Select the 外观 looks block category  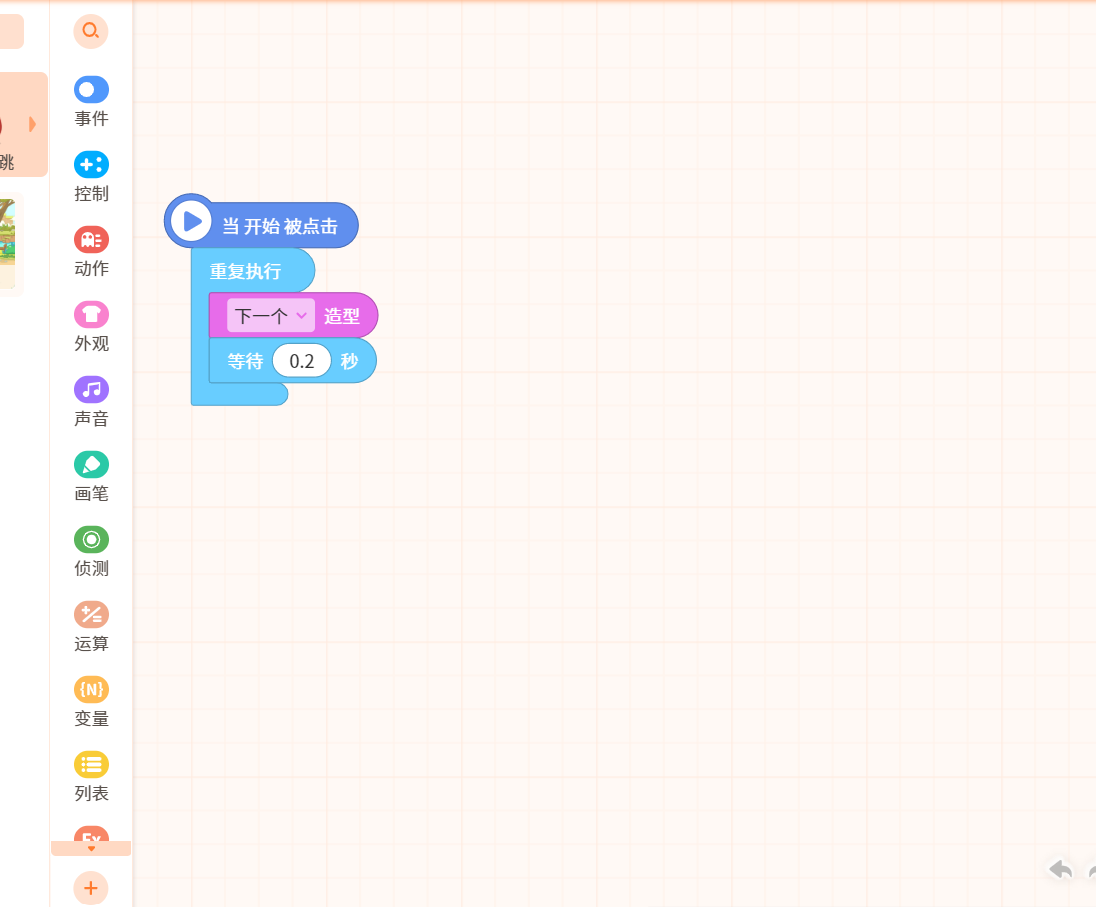pos(92,327)
